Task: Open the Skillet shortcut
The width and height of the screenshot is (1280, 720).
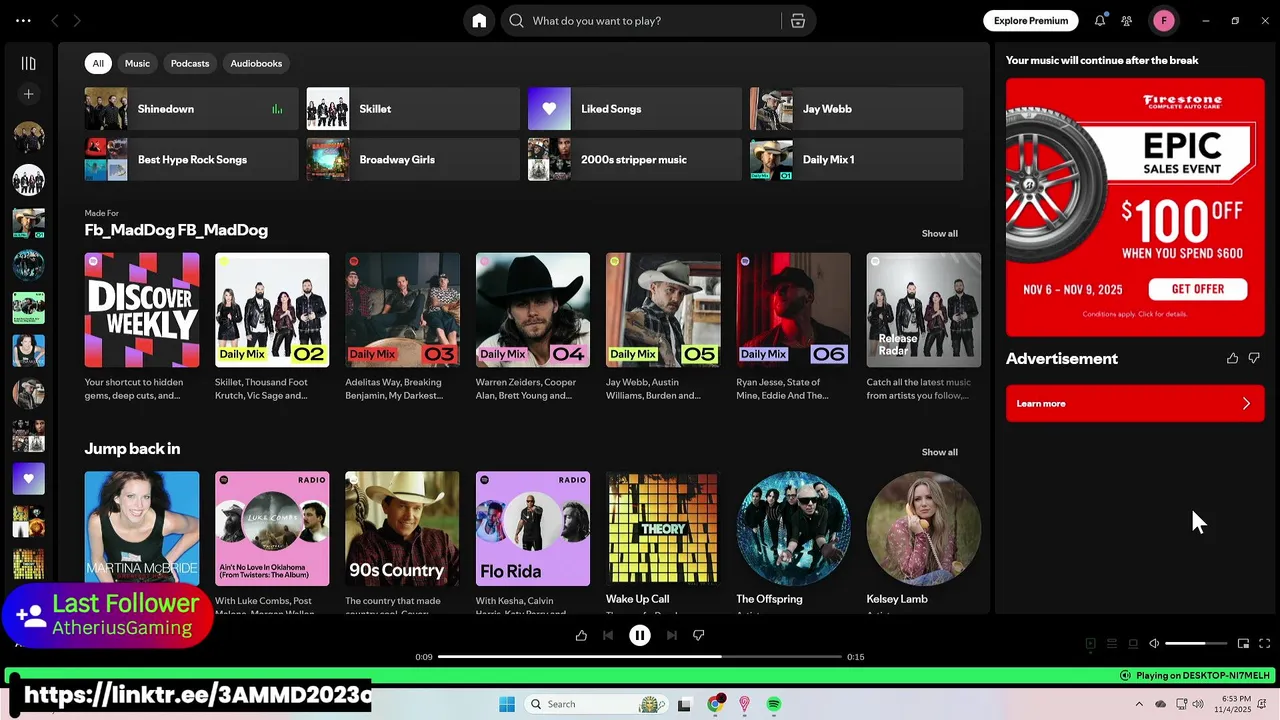Action: [x=413, y=109]
